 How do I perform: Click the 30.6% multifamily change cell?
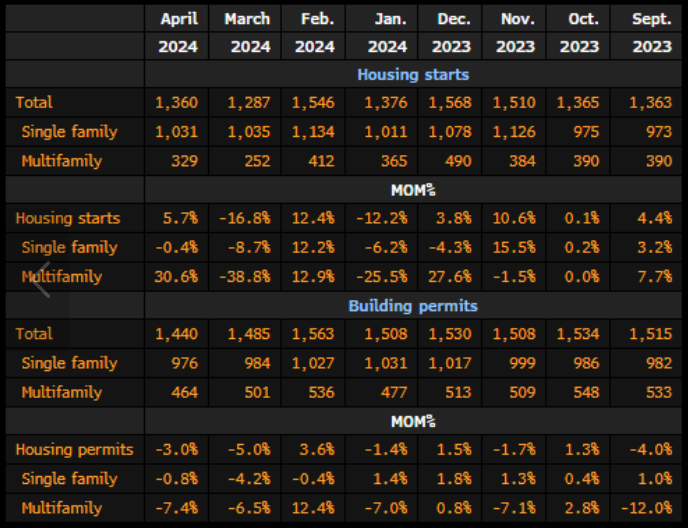click(177, 276)
